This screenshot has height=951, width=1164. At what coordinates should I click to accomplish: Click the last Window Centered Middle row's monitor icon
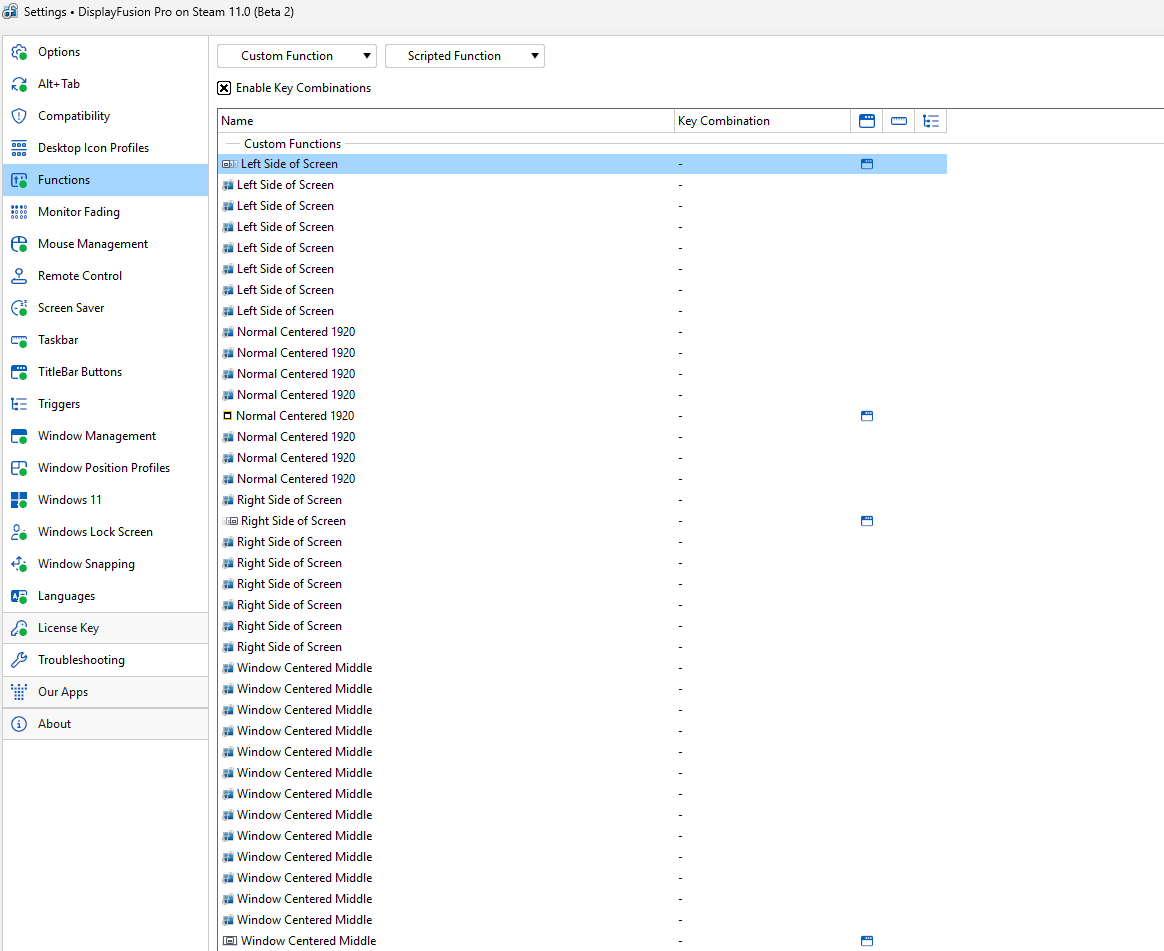click(x=230, y=941)
